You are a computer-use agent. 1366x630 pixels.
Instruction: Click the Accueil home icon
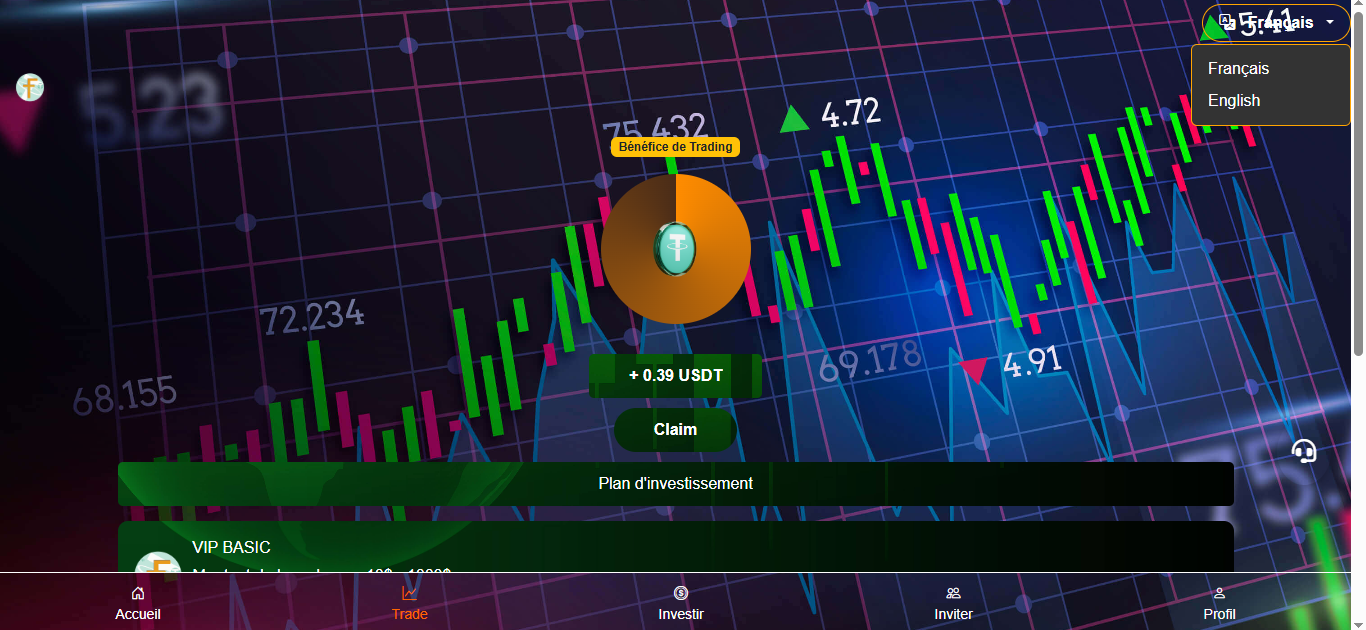[x=138, y=593]
